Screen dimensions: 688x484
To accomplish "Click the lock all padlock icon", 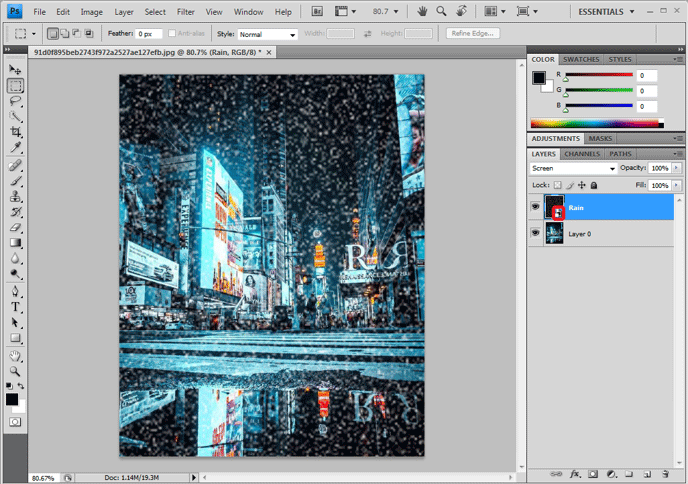I will (593, 186).
